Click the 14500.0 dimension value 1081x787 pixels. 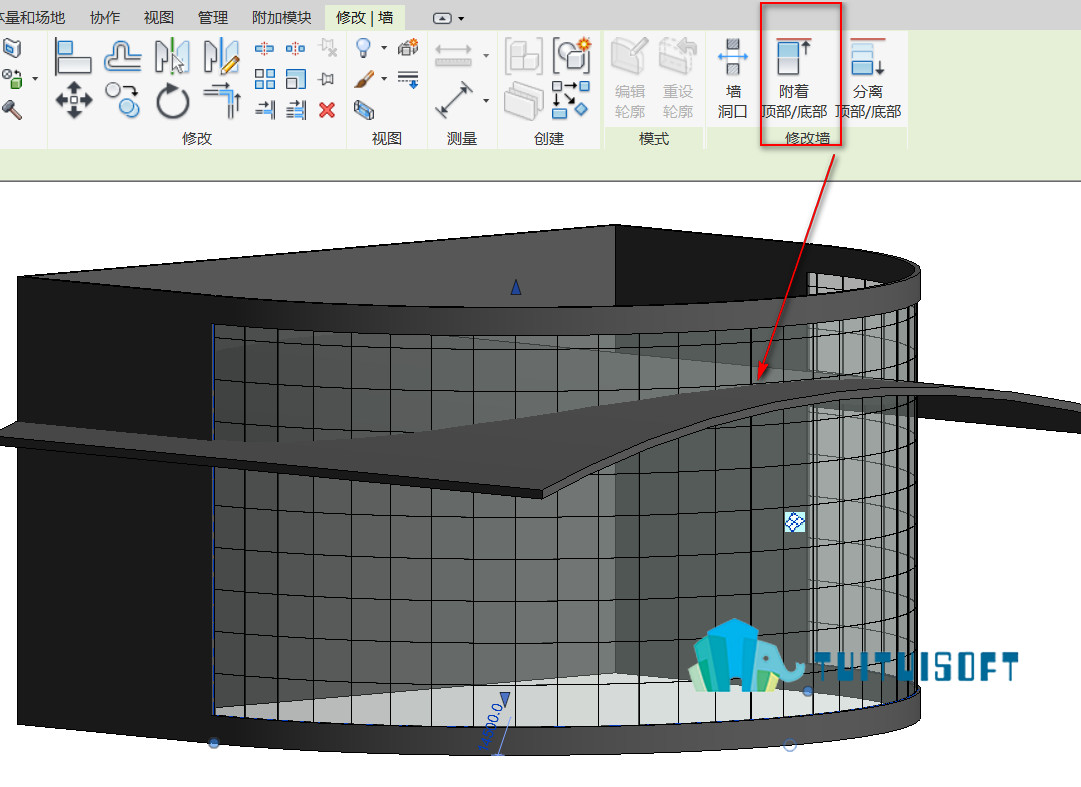(x=490, y=726)
